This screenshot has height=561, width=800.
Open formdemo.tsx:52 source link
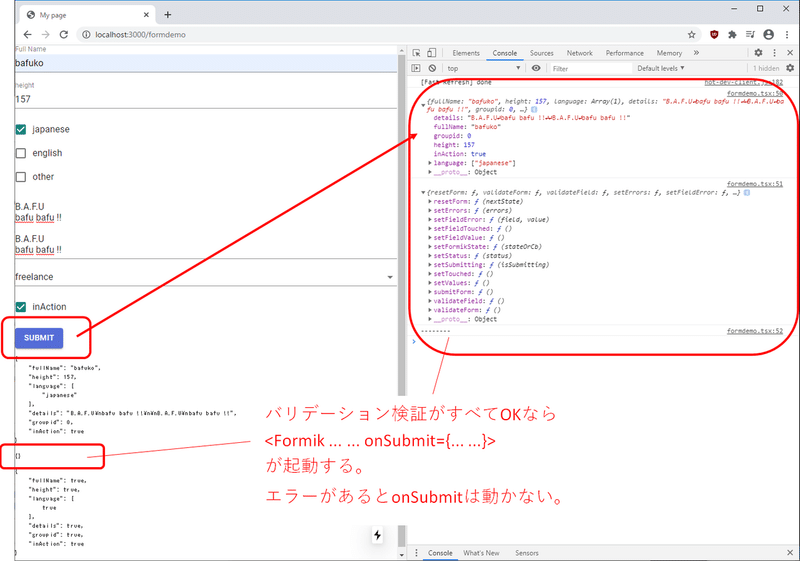pyautogui.click(x=755, y=331)
